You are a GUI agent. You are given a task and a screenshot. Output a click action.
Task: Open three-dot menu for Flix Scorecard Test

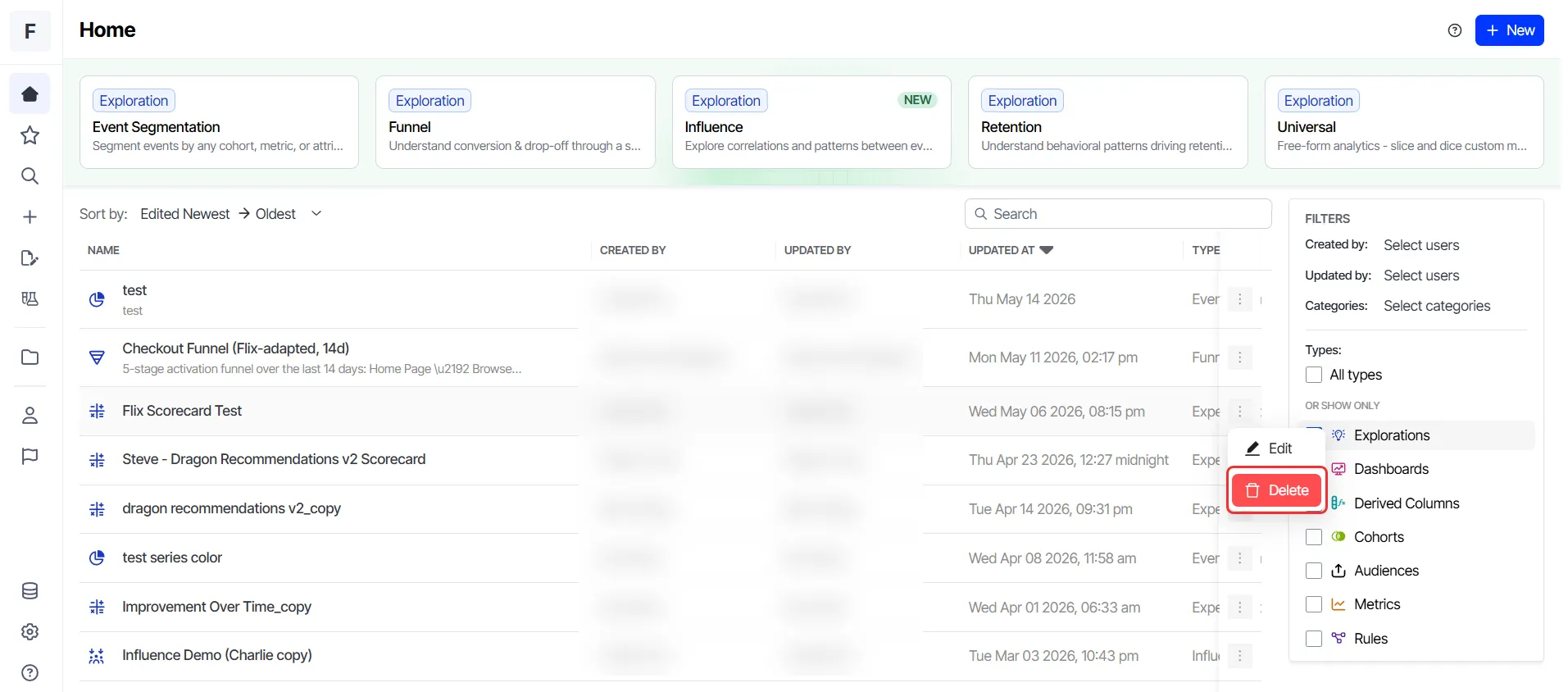[1240, 412]
